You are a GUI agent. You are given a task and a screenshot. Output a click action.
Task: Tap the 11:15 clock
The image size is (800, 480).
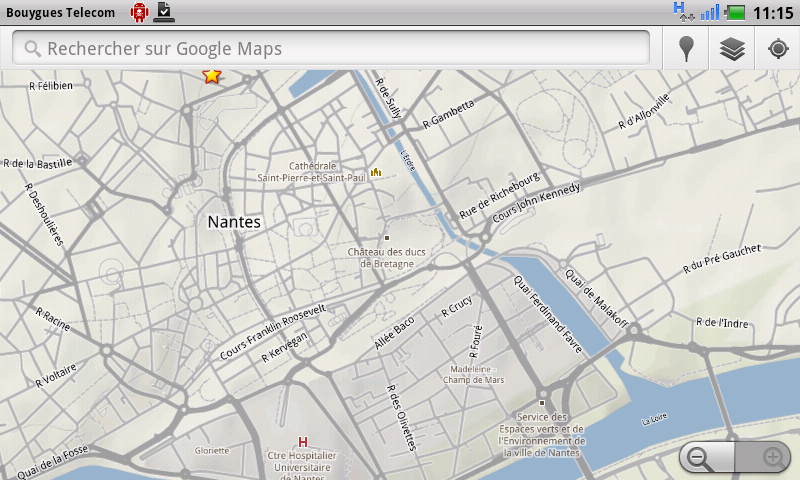(773, 13)
